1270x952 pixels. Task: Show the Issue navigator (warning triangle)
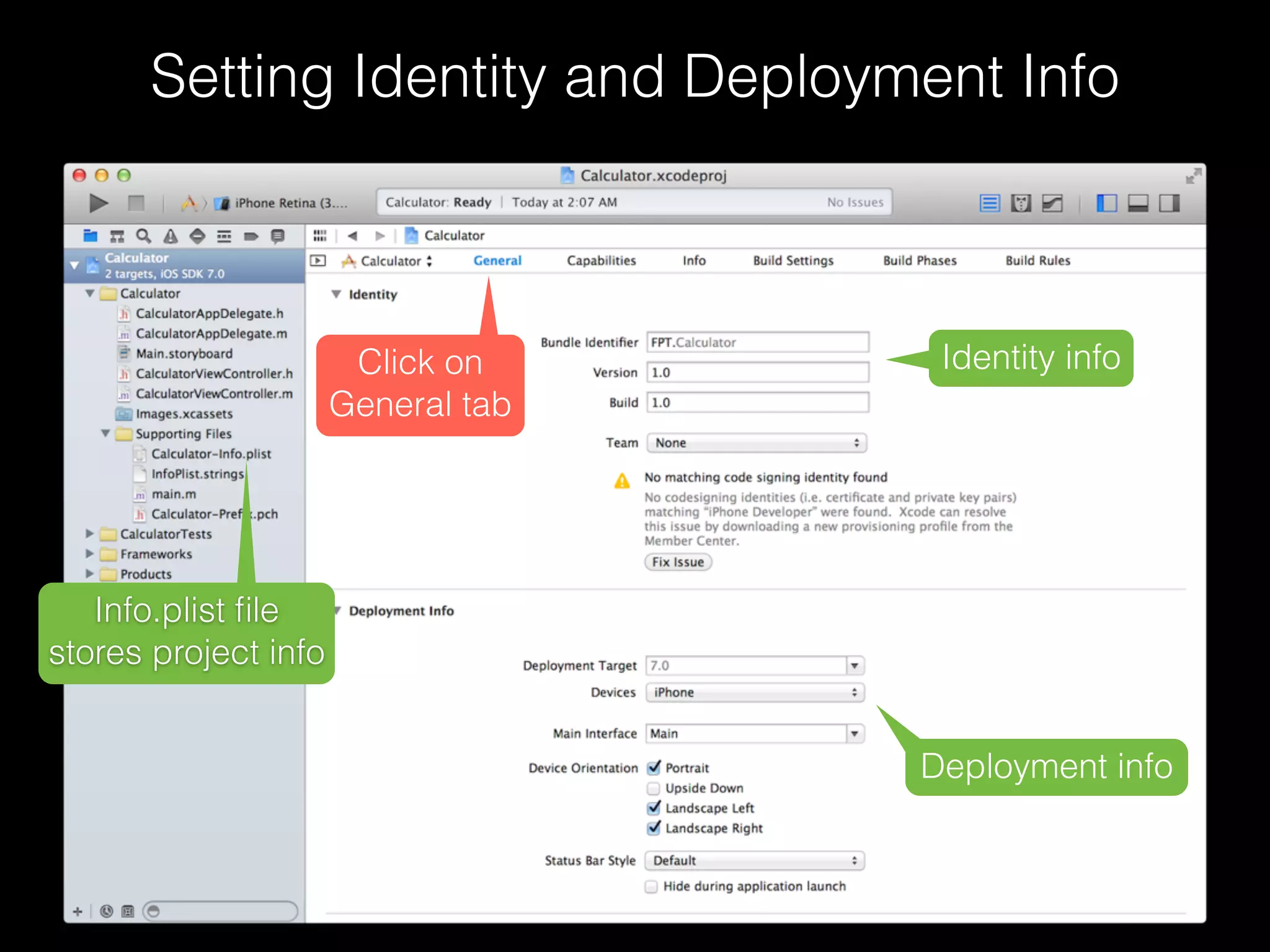[x=171, y=236]
